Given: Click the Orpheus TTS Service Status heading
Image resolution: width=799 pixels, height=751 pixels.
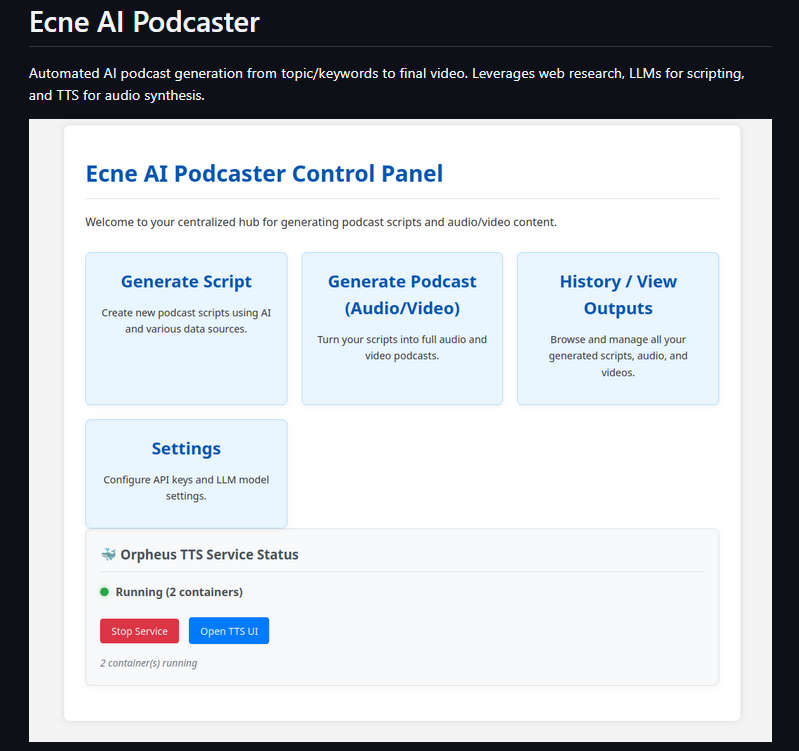Looking at the screenshot, I should pyautogui.click(x=209, y=554).
